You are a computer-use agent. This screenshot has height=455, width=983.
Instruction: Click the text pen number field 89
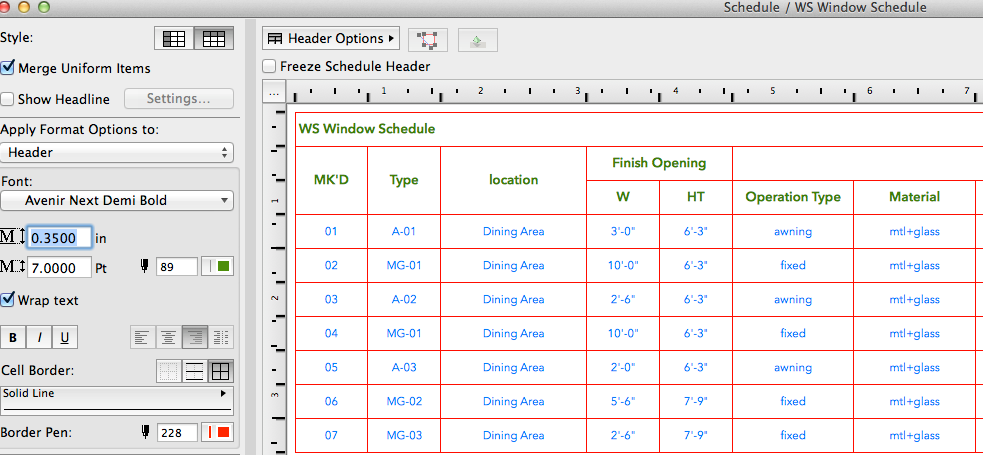click(x=177, y=267)
